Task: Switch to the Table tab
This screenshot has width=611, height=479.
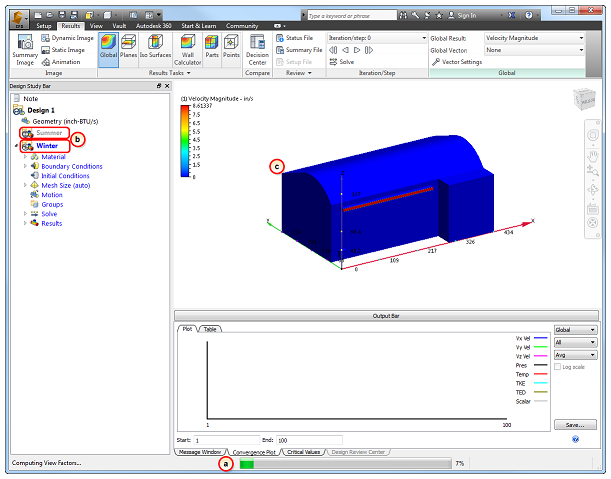Action: (x=210, y=329)
